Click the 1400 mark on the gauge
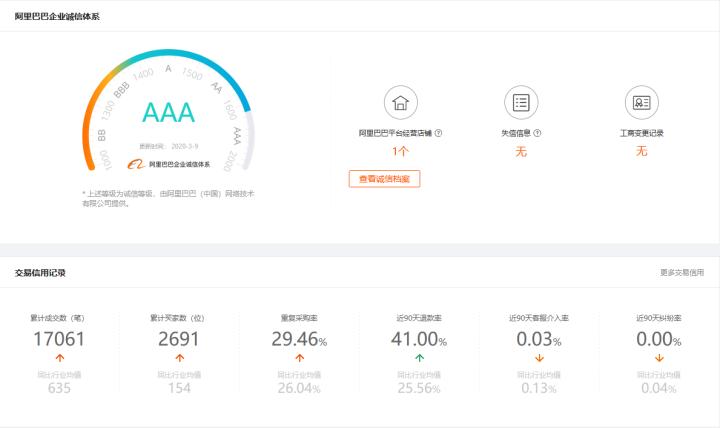 (x=143, y=74)
